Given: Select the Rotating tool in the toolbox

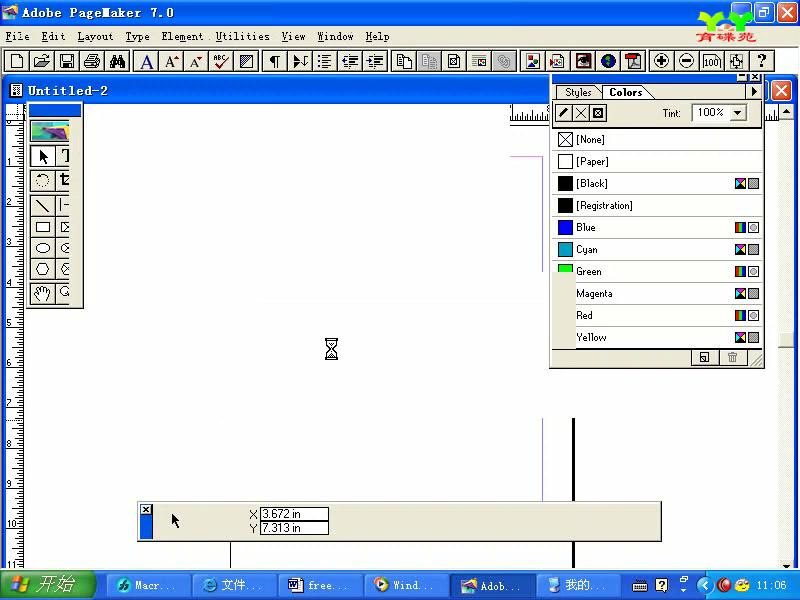Looking at the screenshot, I should coord(43,180).
